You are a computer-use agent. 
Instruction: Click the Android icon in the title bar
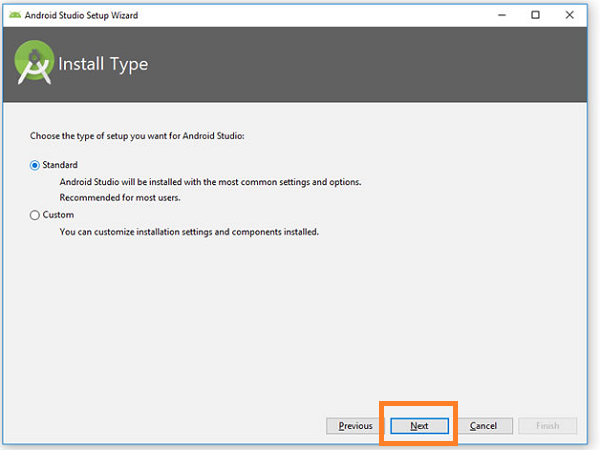pyautogui.click(x=15, y=15)
